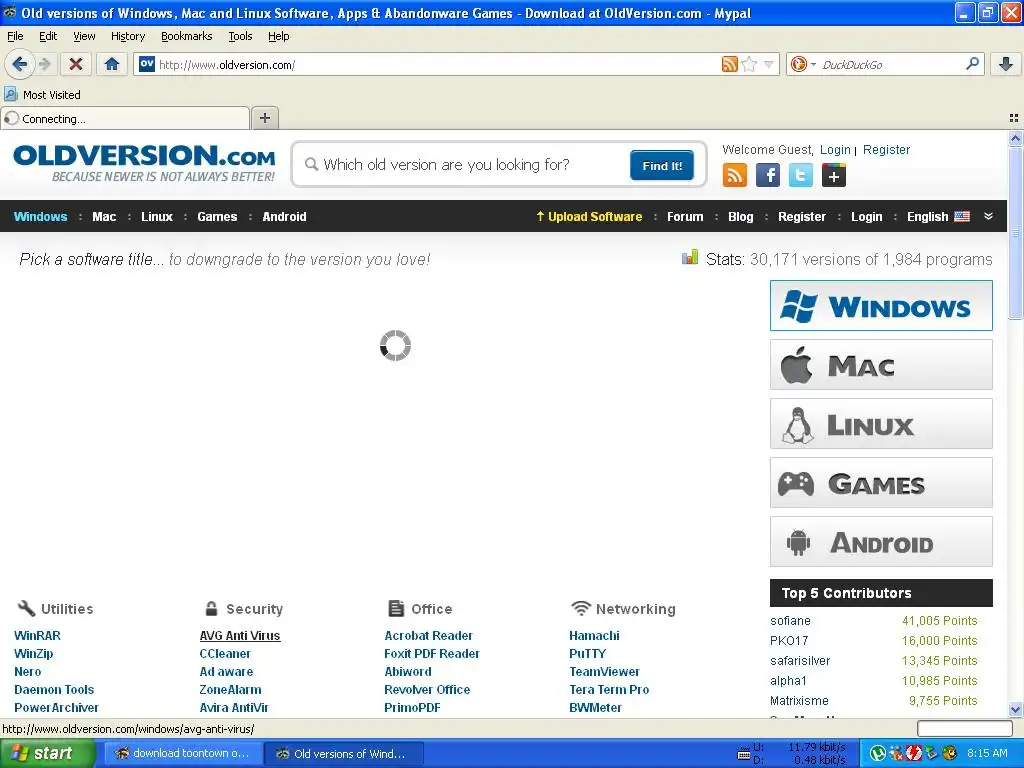Go back with the browser Back arrow
The width and height of the screenshot is (1024, 768).
tap(20, 64)
